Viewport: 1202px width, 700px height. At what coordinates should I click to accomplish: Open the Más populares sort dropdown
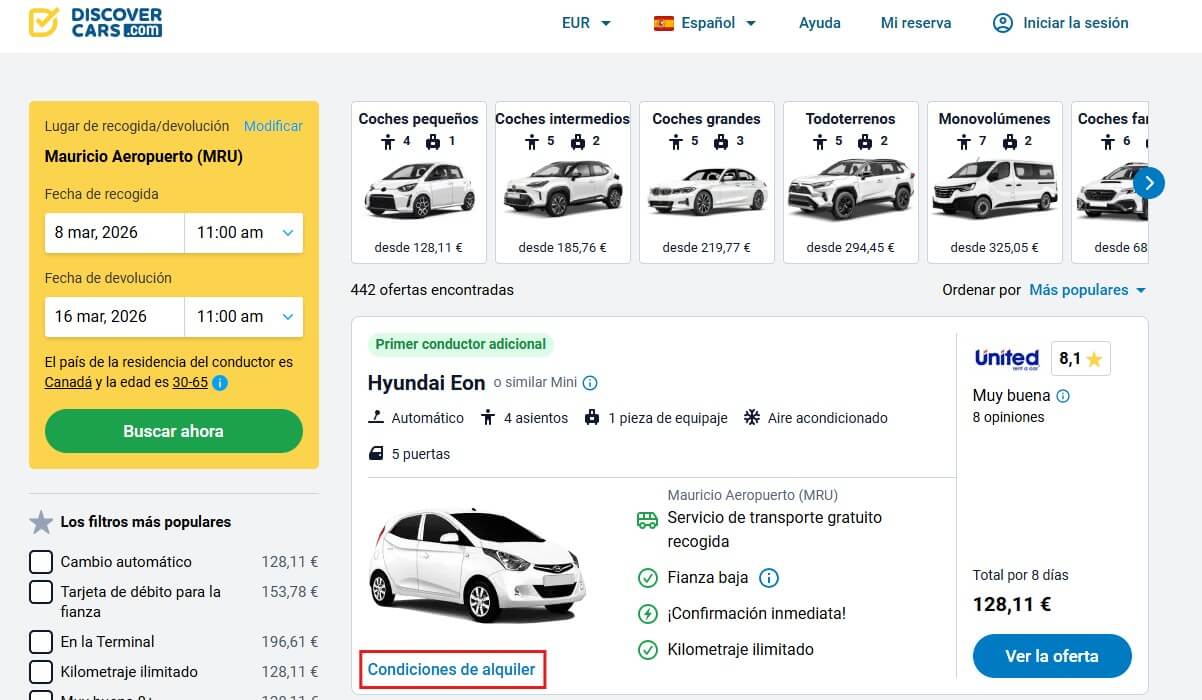(x=1088, y=290)
